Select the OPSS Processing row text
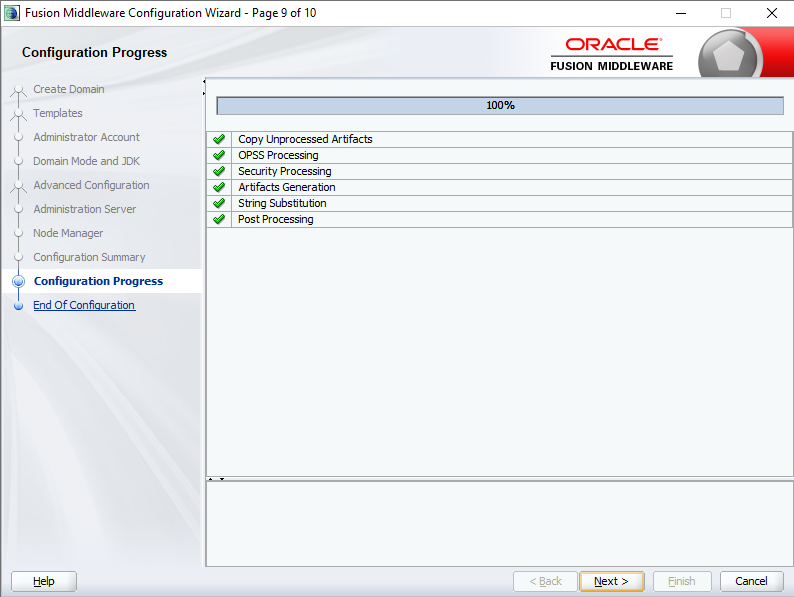794x597 pixels. 278,155
